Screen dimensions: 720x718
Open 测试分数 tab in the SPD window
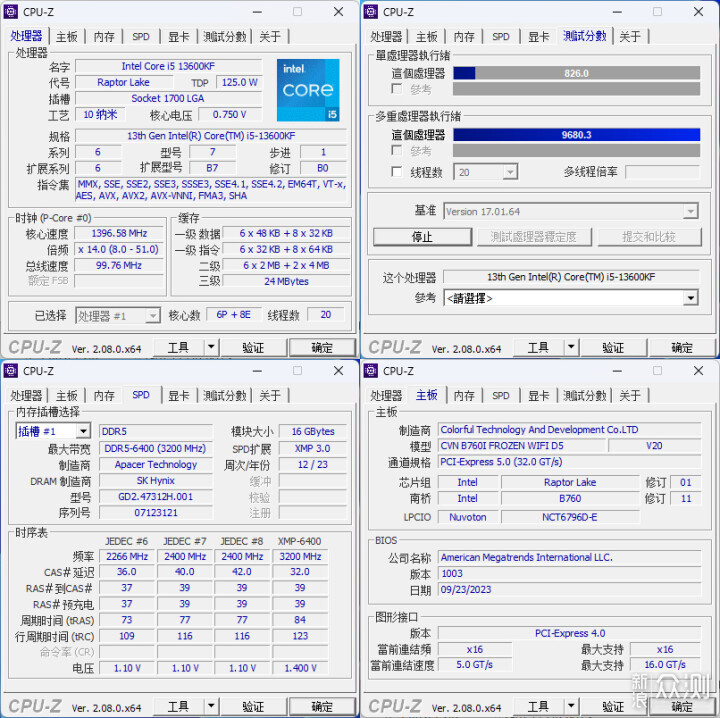(225, 395)
